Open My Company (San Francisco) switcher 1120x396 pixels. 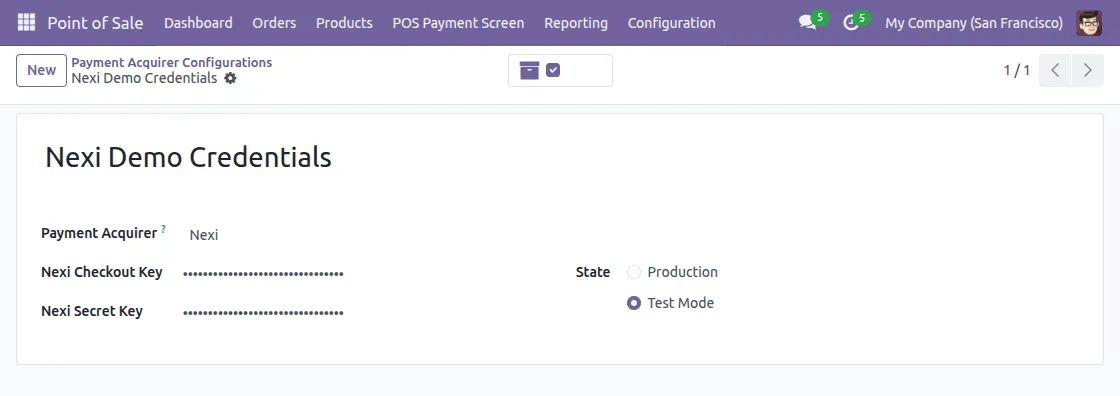pyautogui.click(x=974, y=23)
